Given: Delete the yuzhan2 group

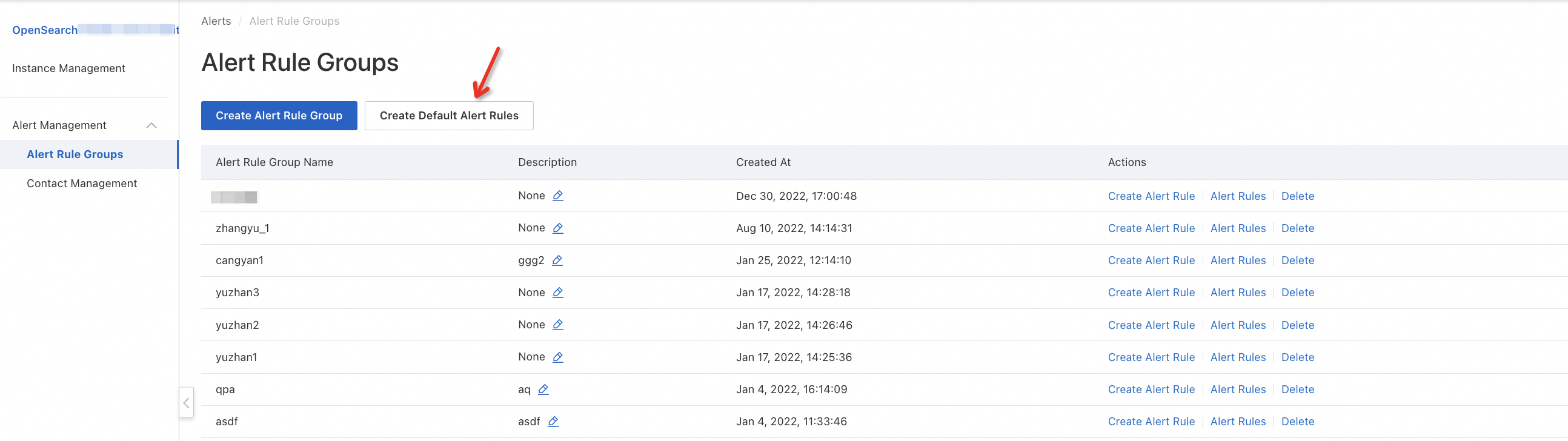Looking at the screenshot, I should pos(1297,325).
